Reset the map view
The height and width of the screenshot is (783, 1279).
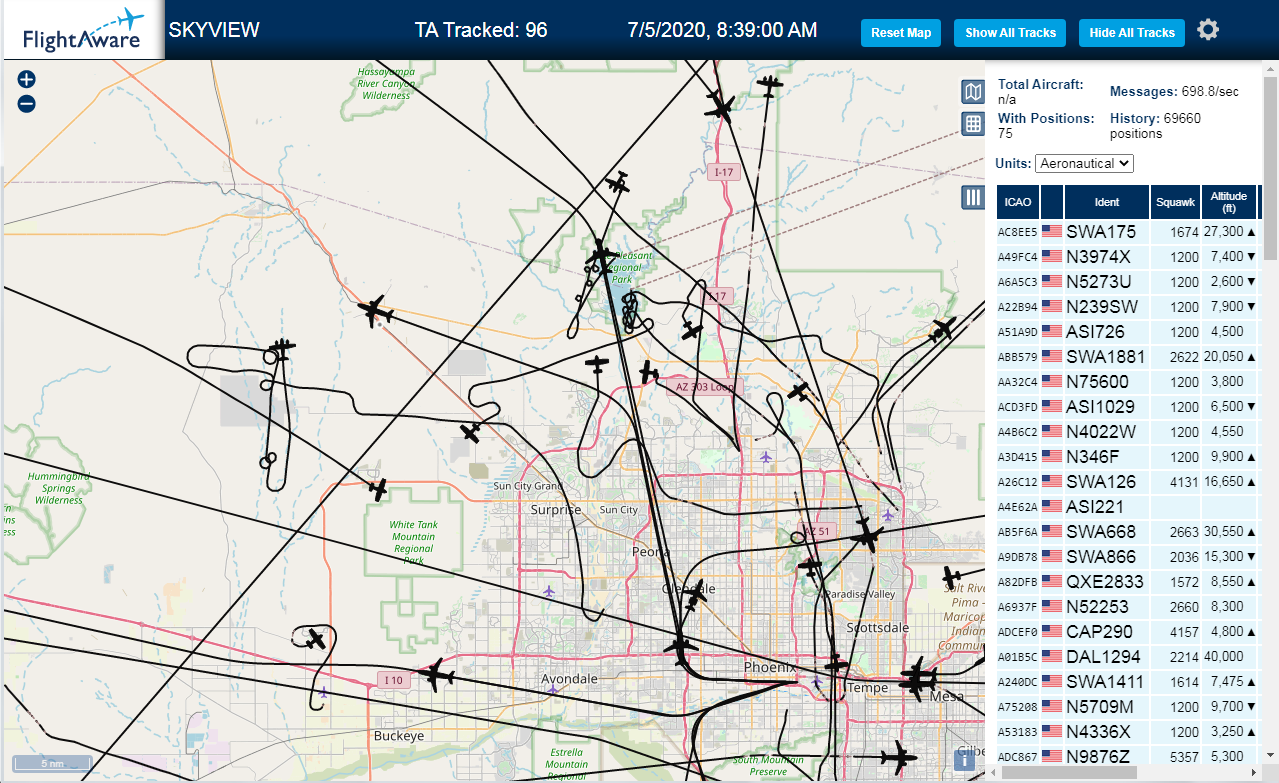(x=901, y=33)
